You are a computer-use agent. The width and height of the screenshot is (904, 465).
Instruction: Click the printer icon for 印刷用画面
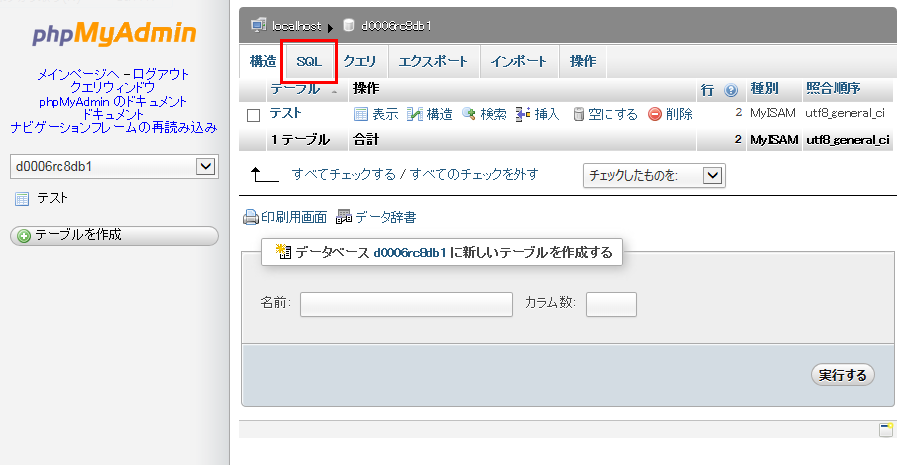click(251, 217)
